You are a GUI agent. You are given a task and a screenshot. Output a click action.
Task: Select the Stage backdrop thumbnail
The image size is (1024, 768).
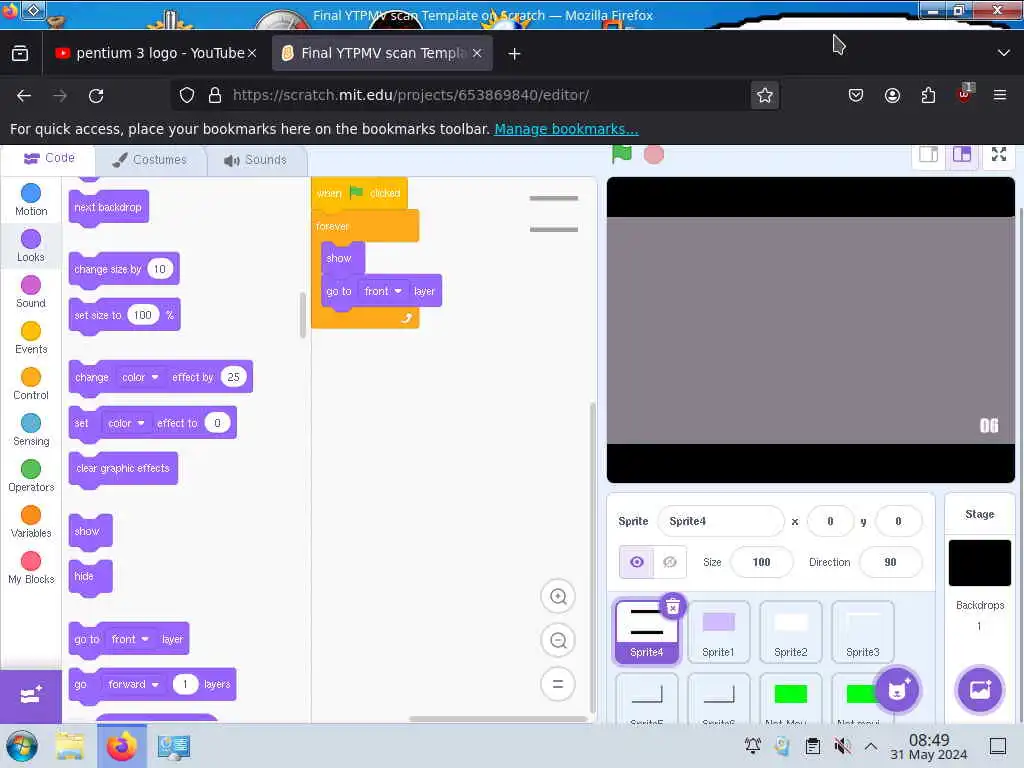click(980, 562)
